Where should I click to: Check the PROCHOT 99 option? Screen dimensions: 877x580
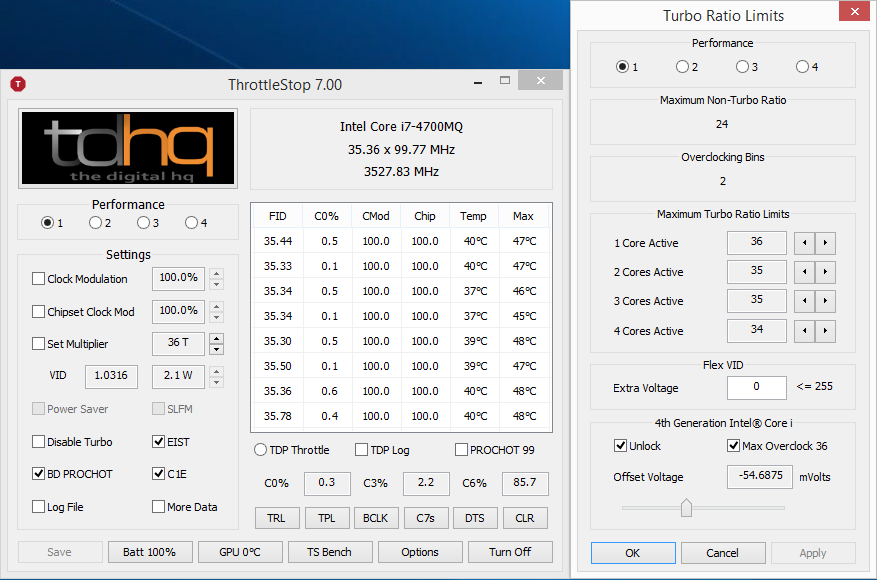[x=461, y=450]
